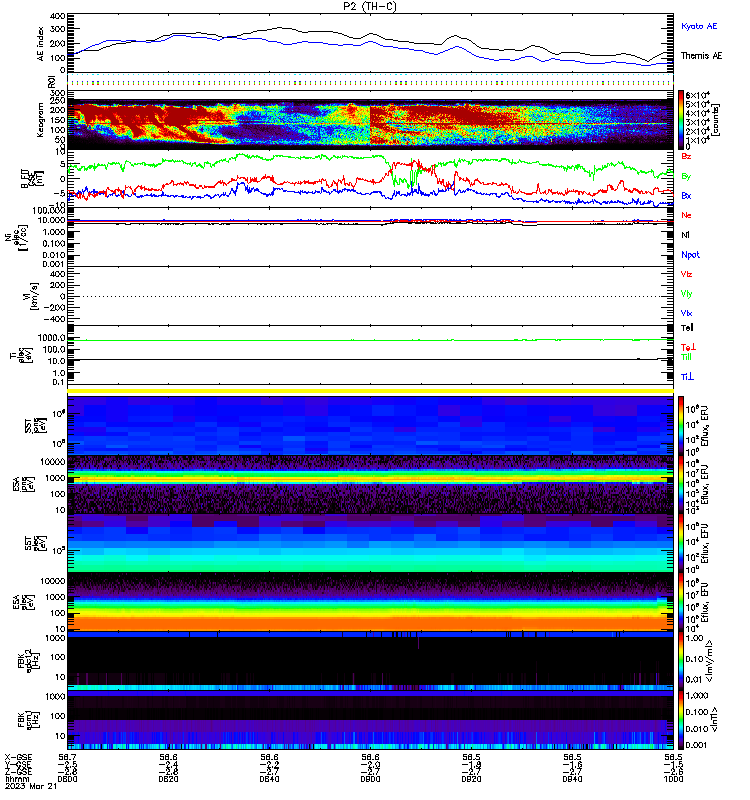The height and width of the screenshot is (800, 750).
Task: Click inside the AE index line plot
Action: 370,43
